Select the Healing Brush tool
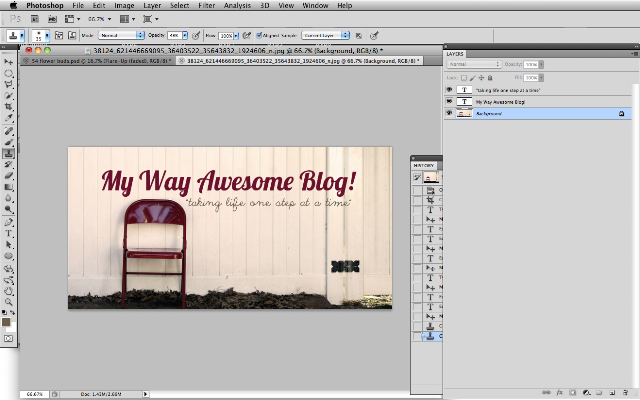The width and height of the screenshot is (640, 400). [x=8, y=131]
